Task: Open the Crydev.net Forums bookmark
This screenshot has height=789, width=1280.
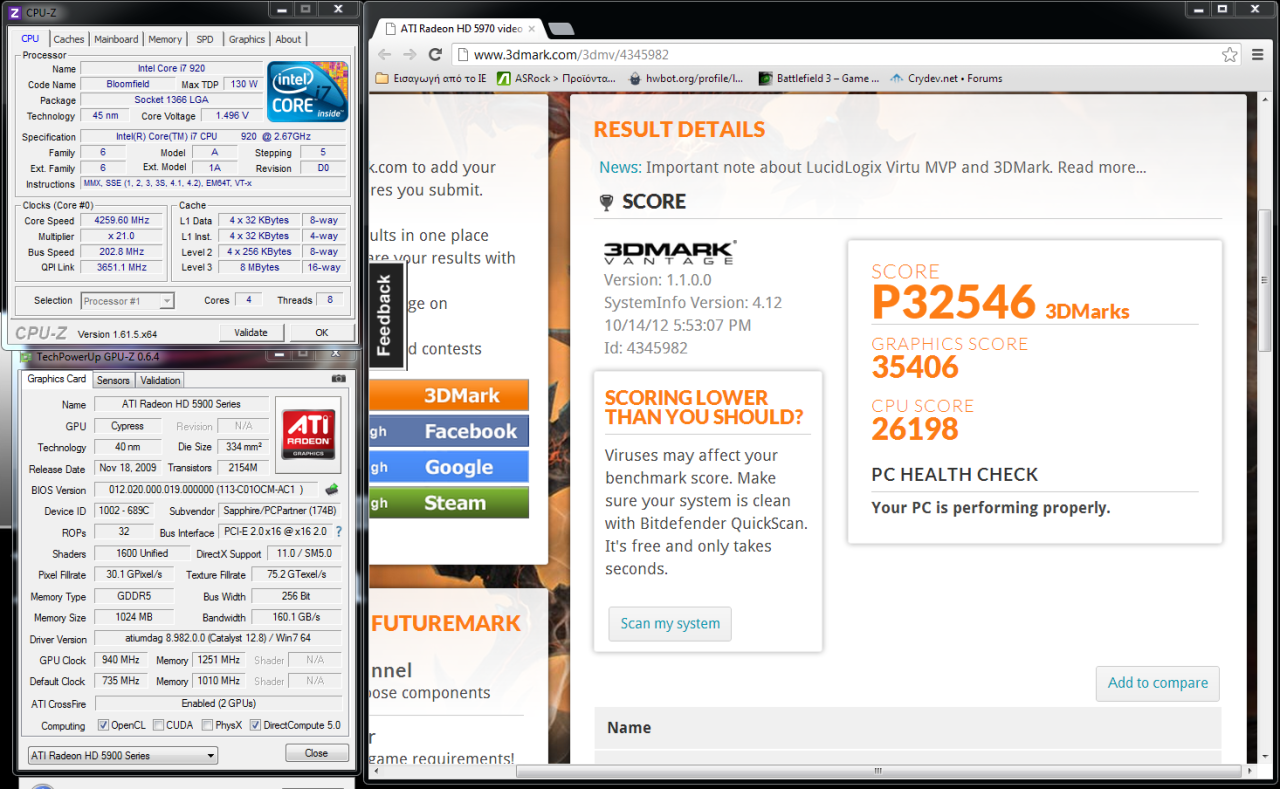Action: 946,78
